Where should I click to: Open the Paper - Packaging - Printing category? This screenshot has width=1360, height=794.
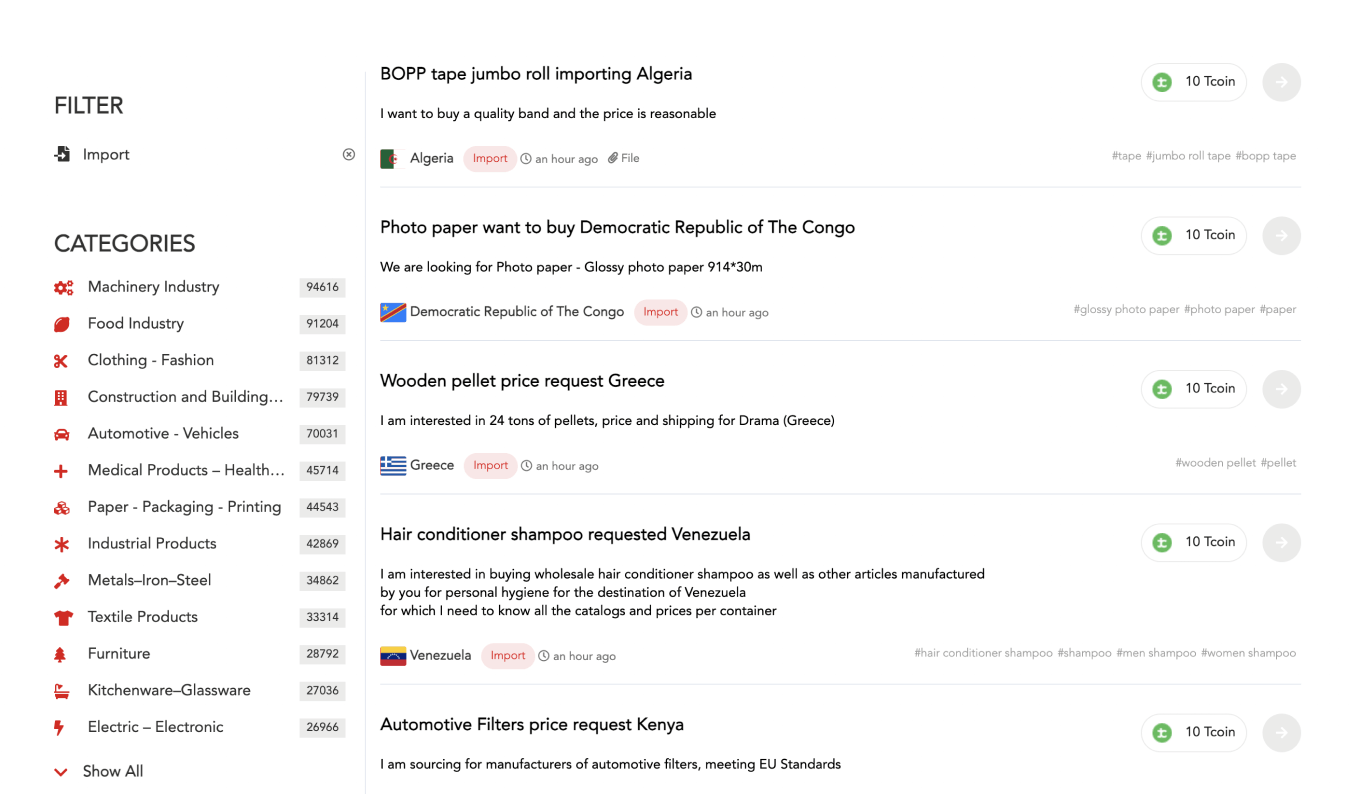pos(184,507)
